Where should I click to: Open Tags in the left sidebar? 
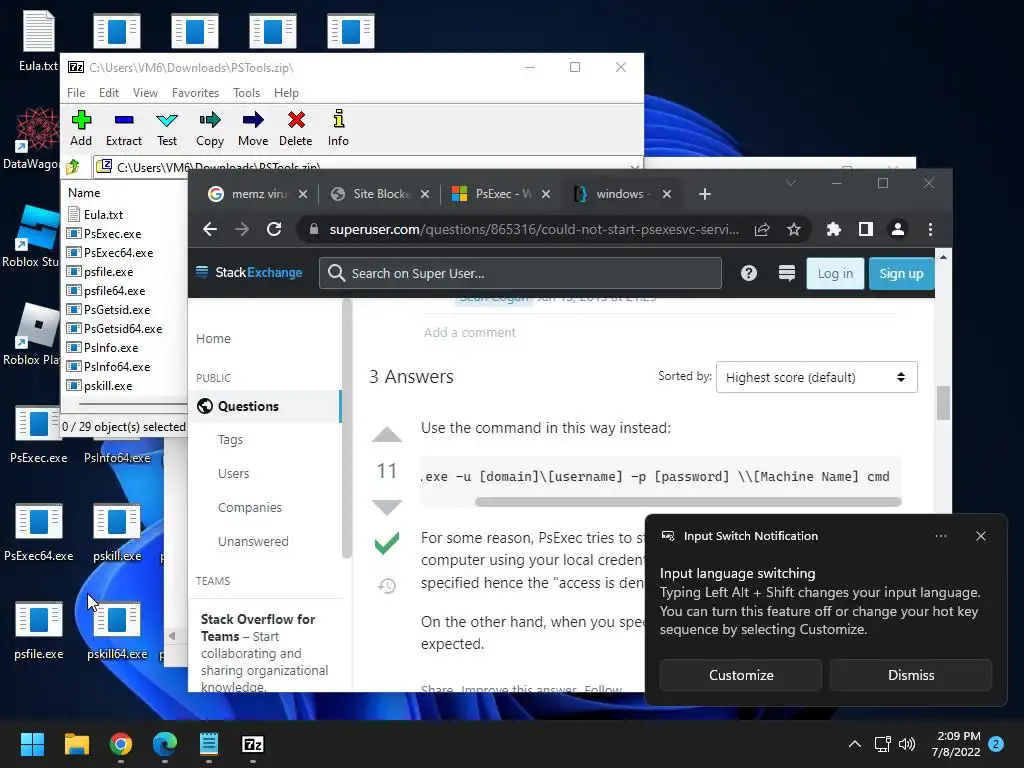pyautogui.click(x=230, y=440)
